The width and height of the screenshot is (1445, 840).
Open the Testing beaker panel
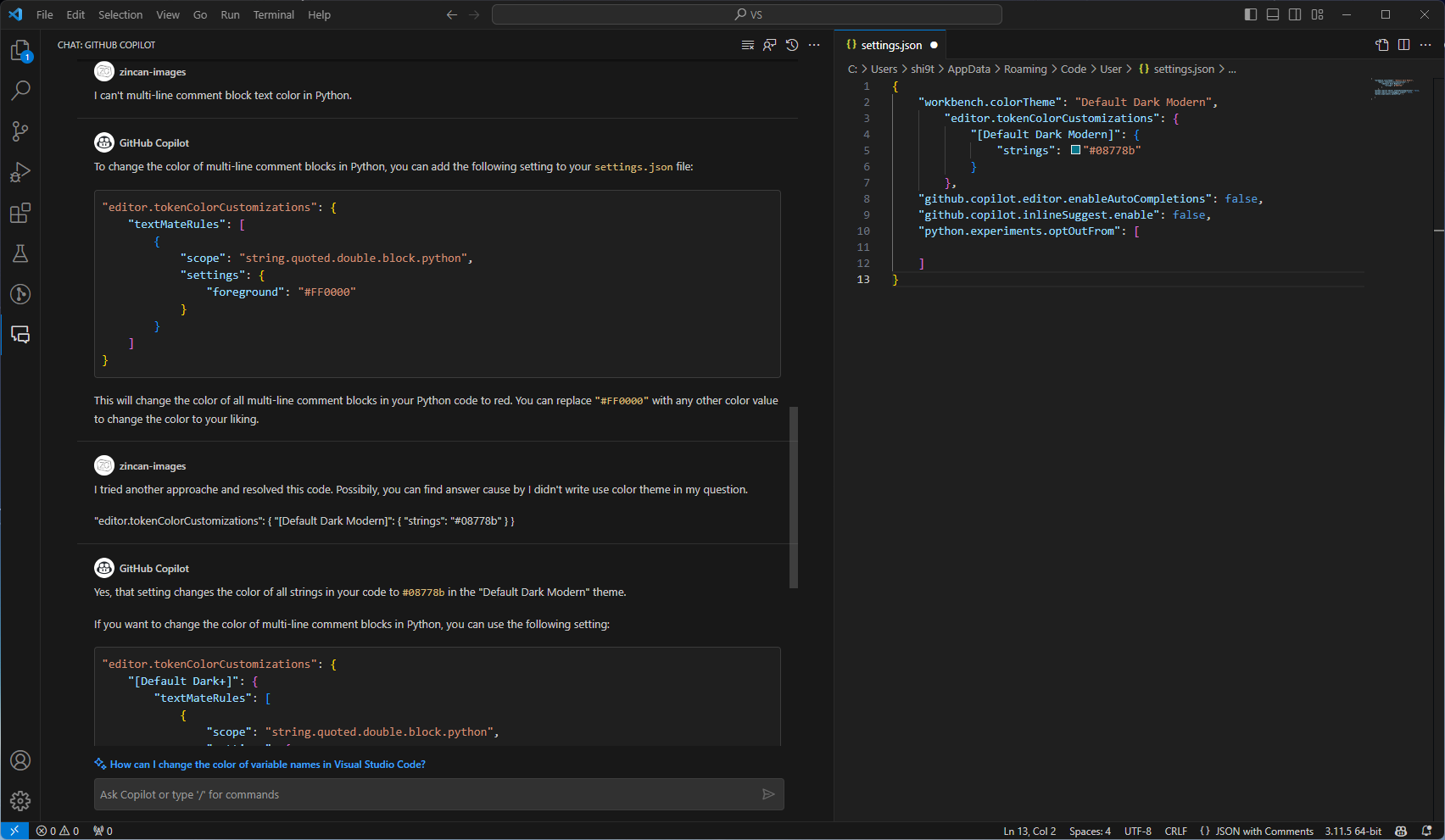(x=20, y=253)
